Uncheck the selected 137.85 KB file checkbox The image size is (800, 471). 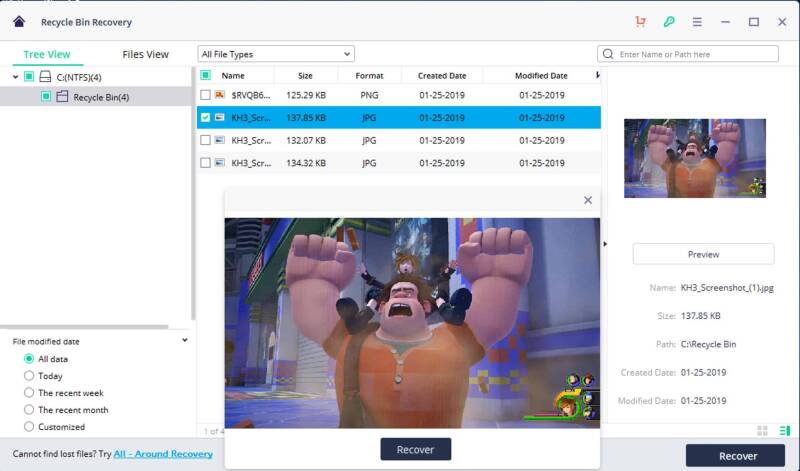205,117
